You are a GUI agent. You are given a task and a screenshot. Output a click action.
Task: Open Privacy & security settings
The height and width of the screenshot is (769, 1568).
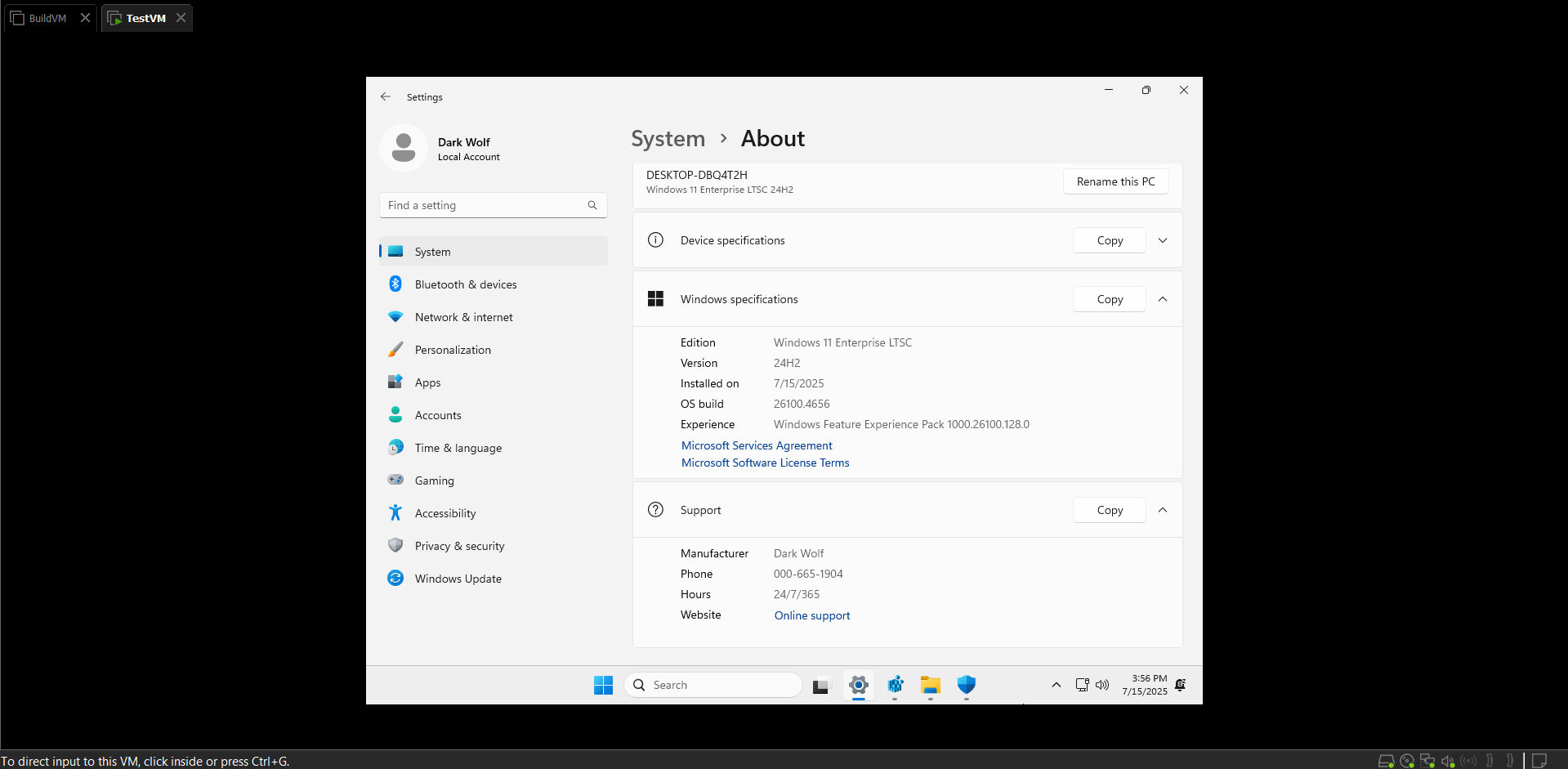[x=494, y=546]
